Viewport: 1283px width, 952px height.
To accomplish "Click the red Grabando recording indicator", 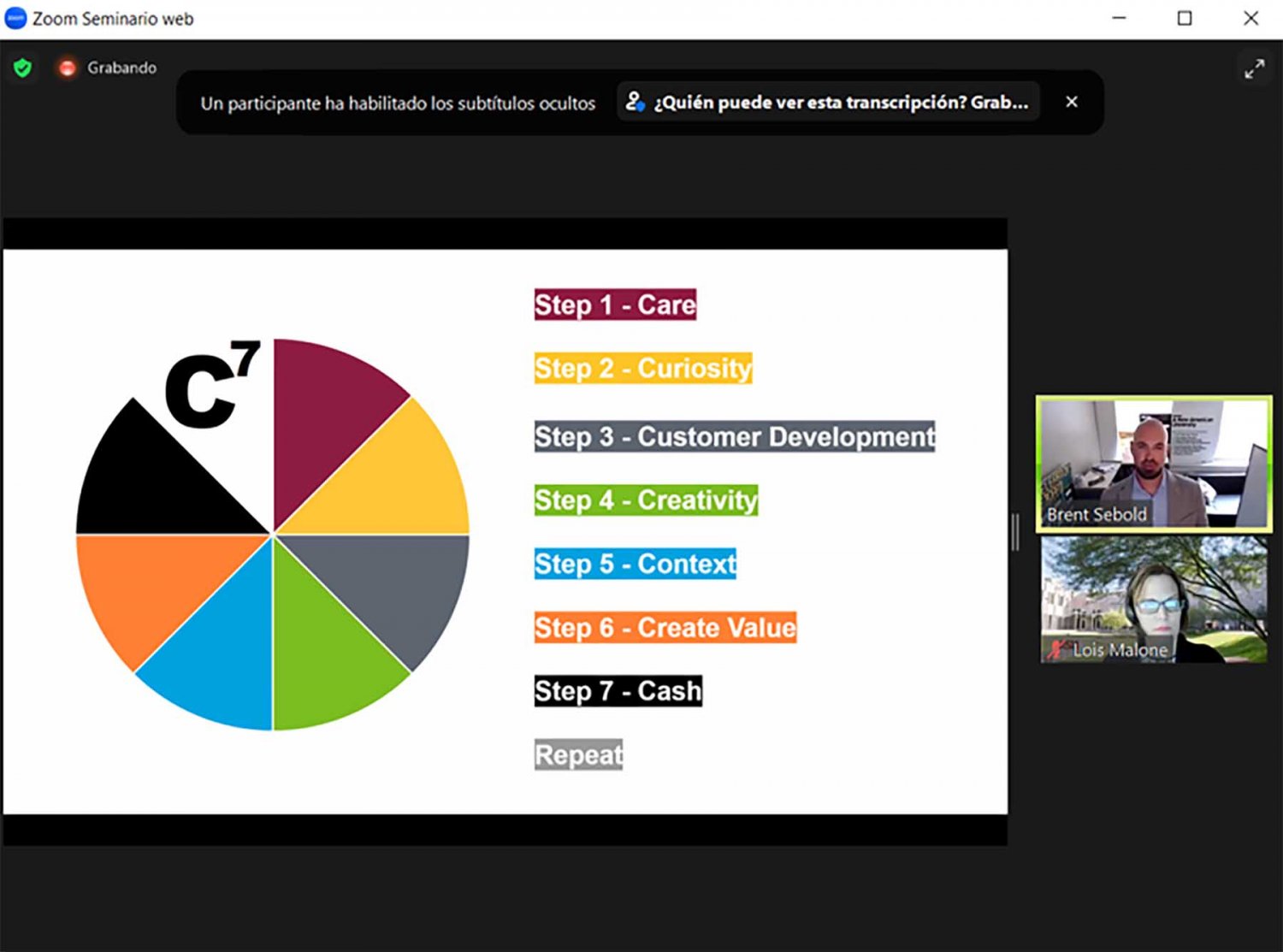I will (x=67, y=68).
